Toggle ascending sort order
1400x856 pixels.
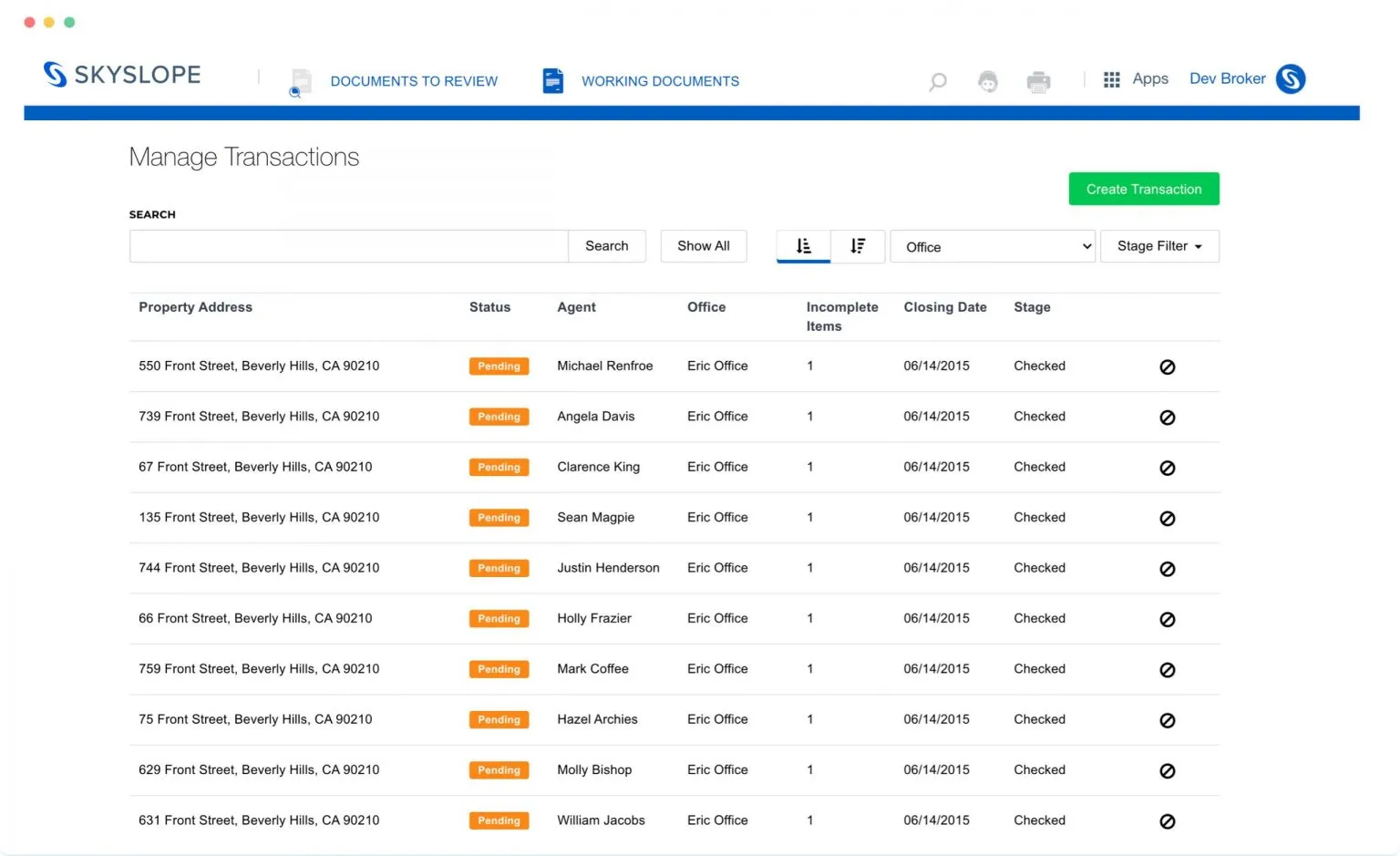803,246
